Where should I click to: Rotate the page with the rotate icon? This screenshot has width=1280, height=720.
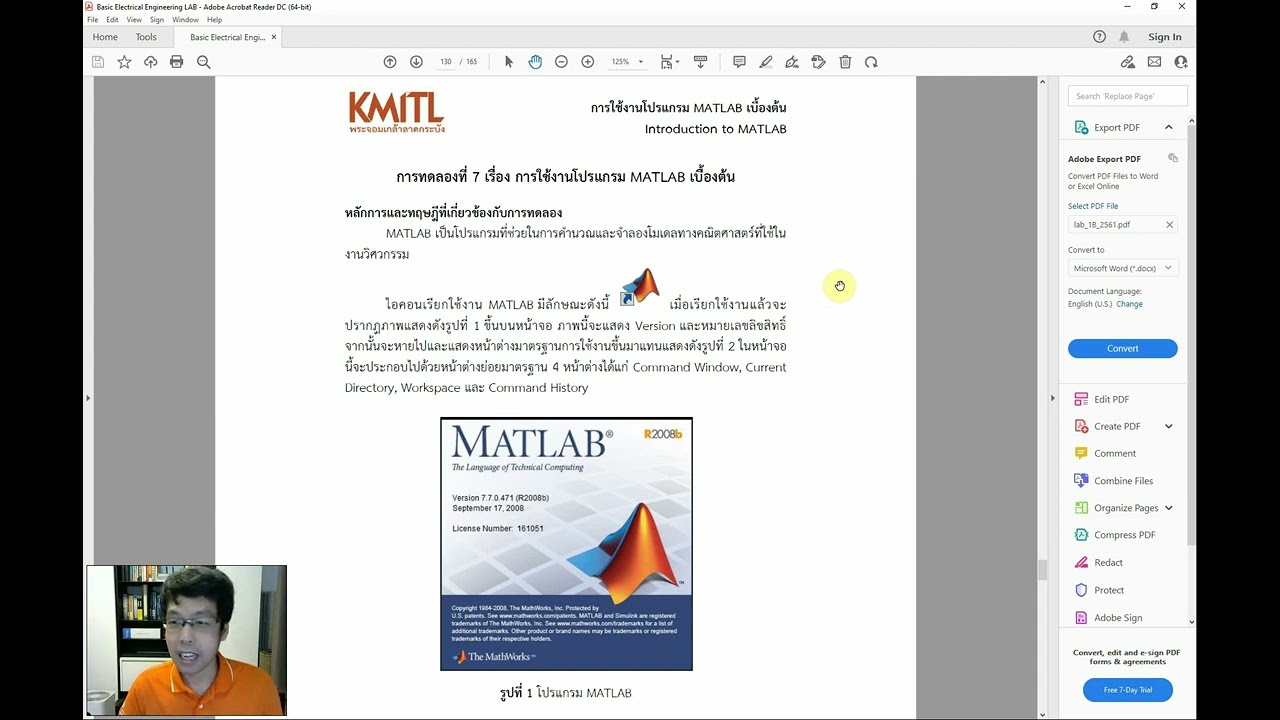point(871,62)
